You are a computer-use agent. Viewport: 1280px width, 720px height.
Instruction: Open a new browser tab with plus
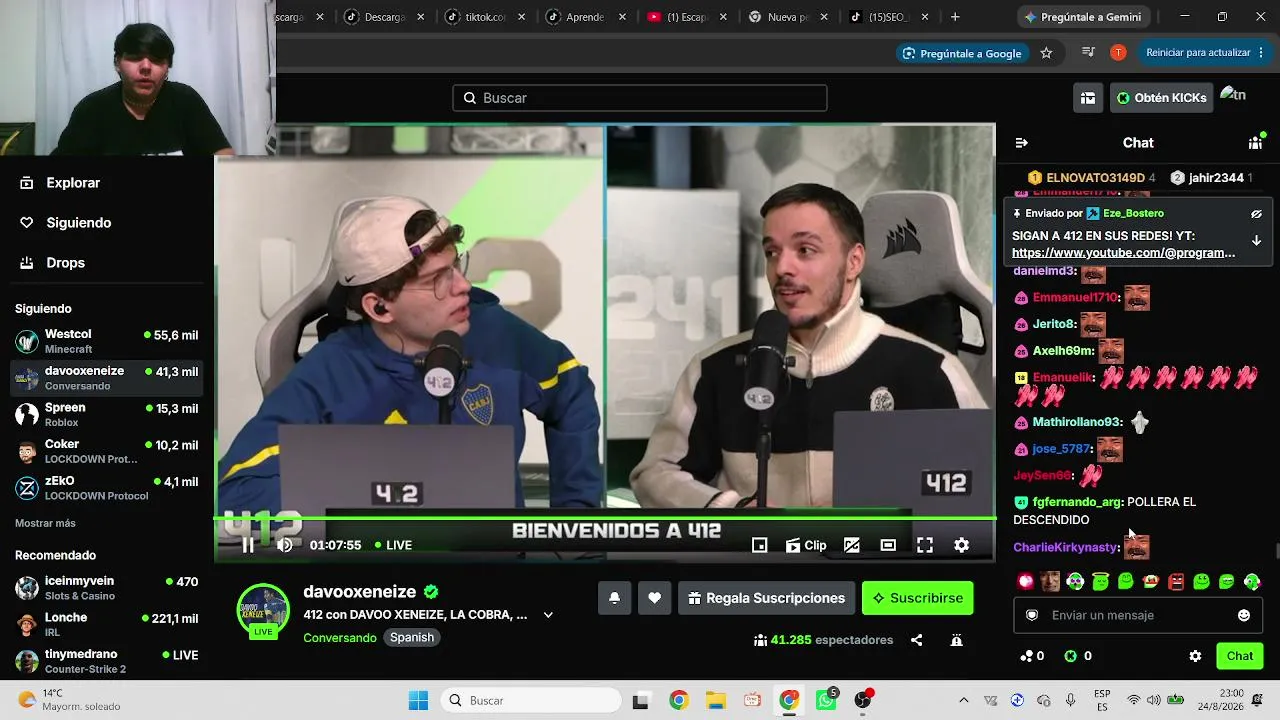coord(955,17)
